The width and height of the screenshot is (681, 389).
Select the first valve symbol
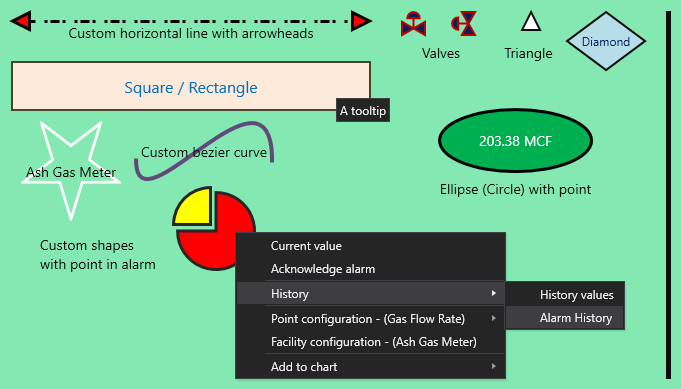pyautogui.click(x=413, y=24)
